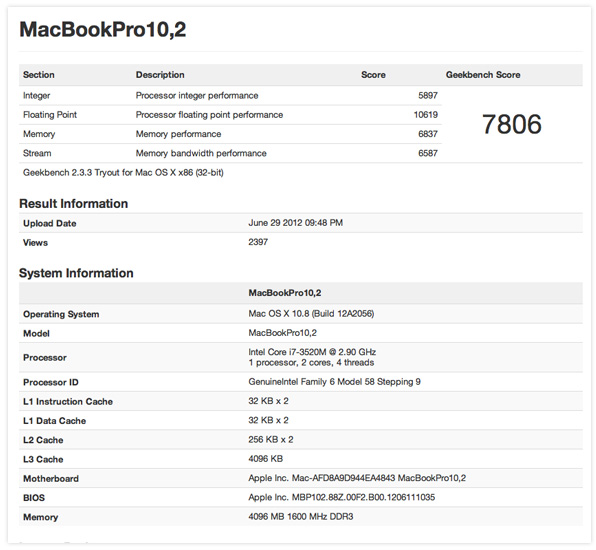Click 'Intel Core i7-3520M @ 2.90 GHz' text
596x550 pixels.
pyautogui.click(x=312, y=352)
